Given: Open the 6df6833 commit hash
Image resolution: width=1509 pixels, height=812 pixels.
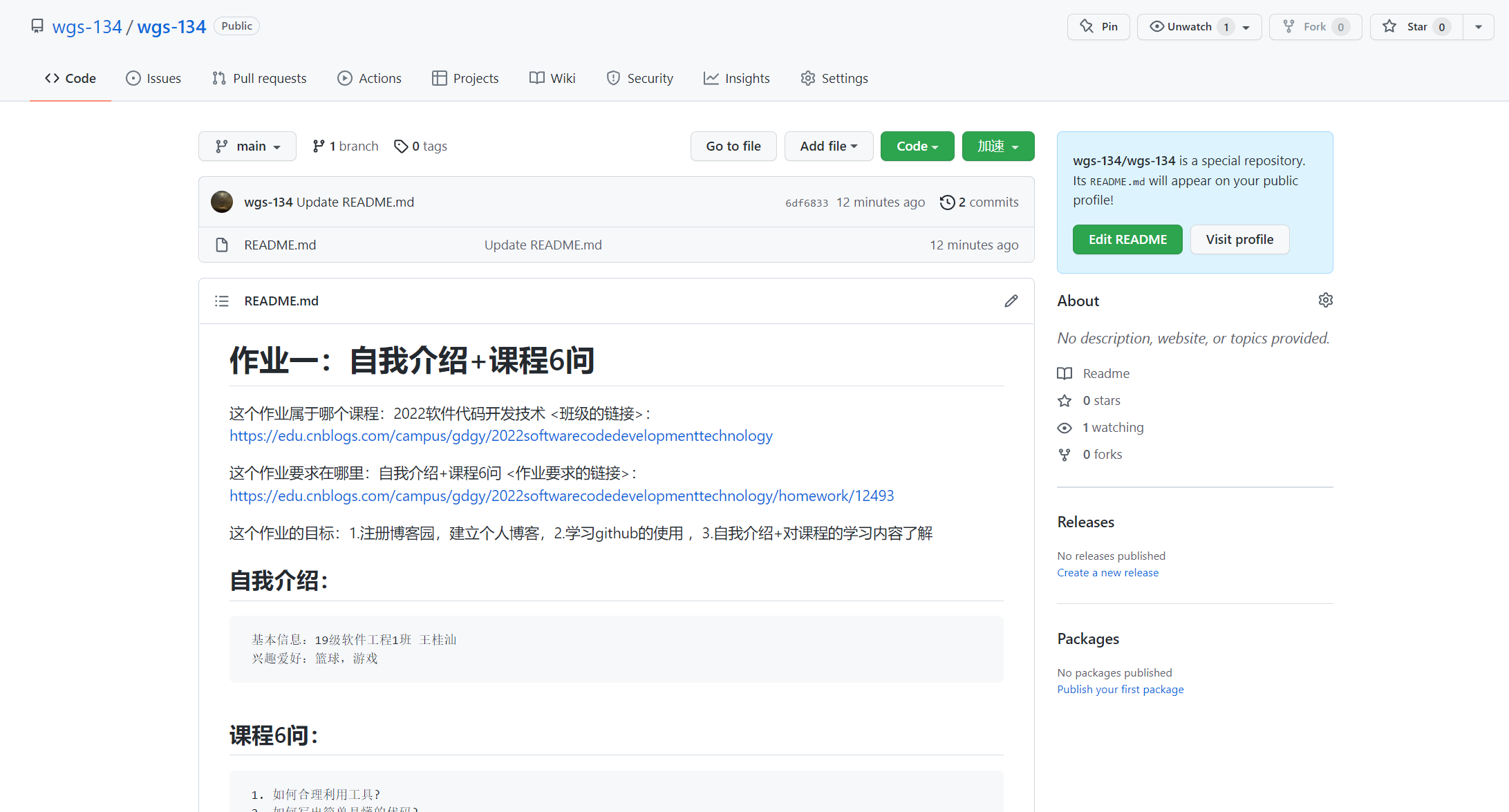Looking at the screenshot, I should [806, 202].
